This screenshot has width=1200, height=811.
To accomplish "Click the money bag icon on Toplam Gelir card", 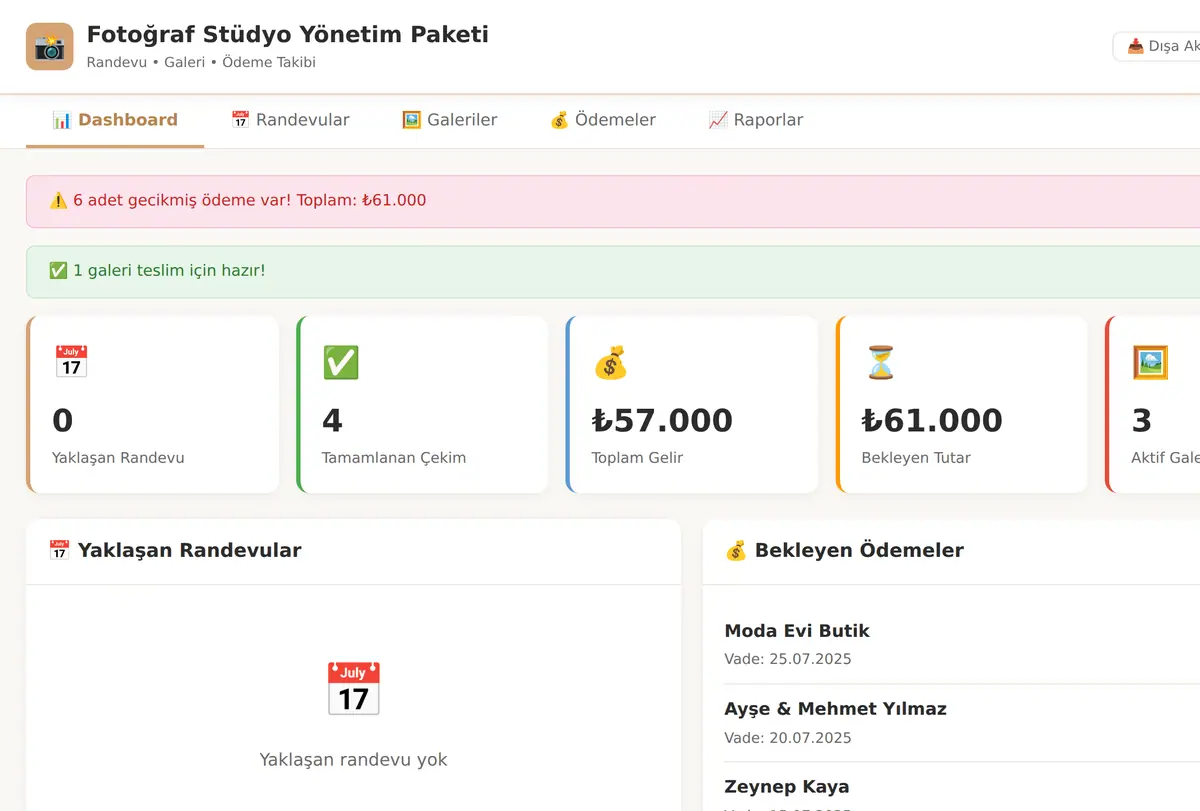I will coord(610,362).
